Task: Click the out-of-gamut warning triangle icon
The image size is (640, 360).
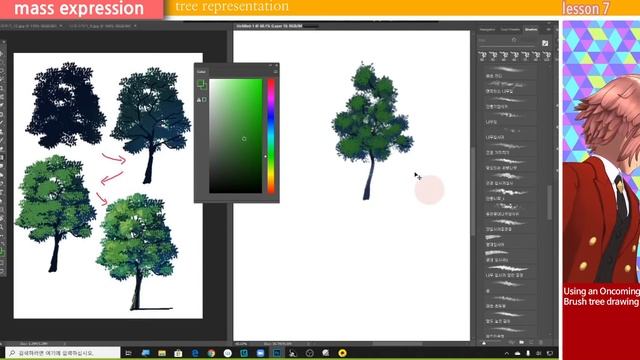Action: (199, 100)
